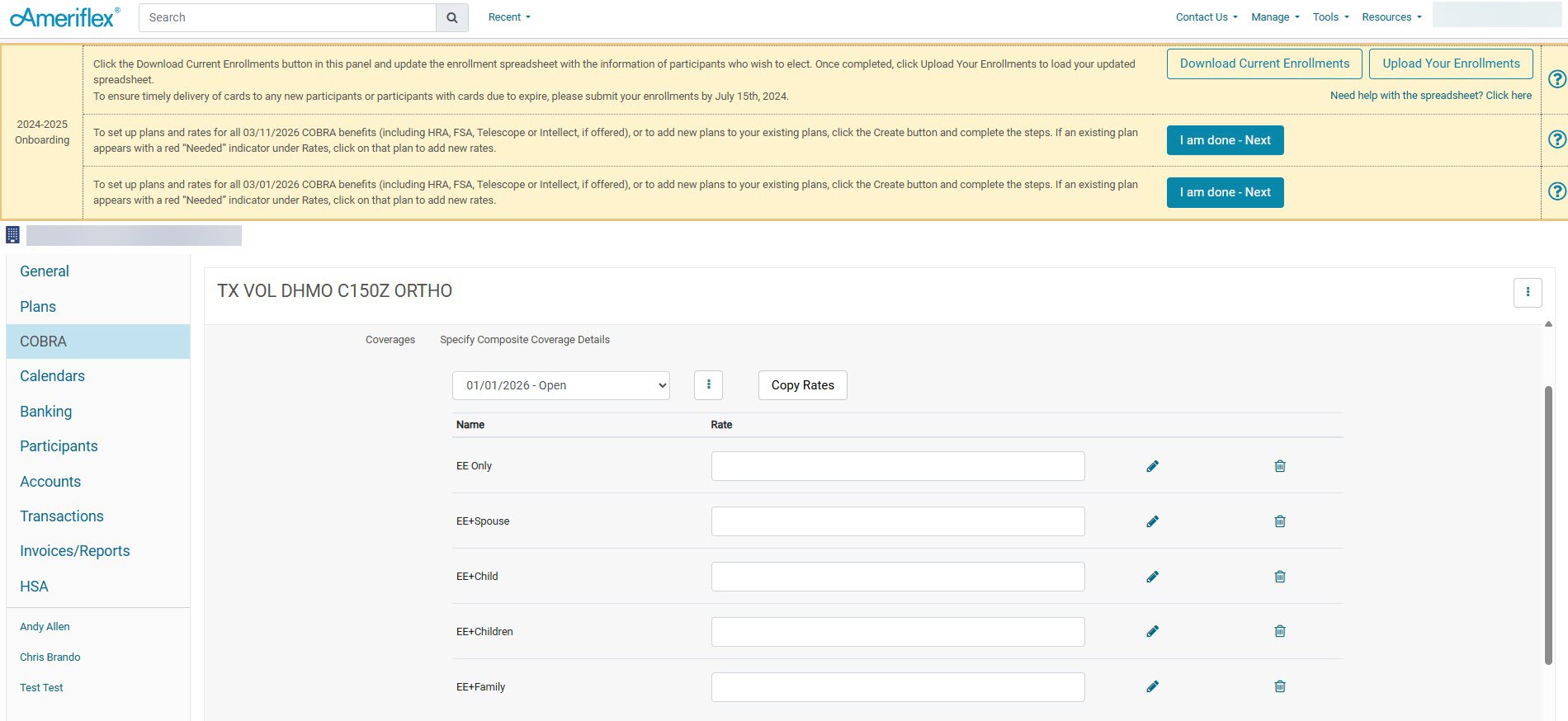Click the search magnifier icon

pos(451,17)
